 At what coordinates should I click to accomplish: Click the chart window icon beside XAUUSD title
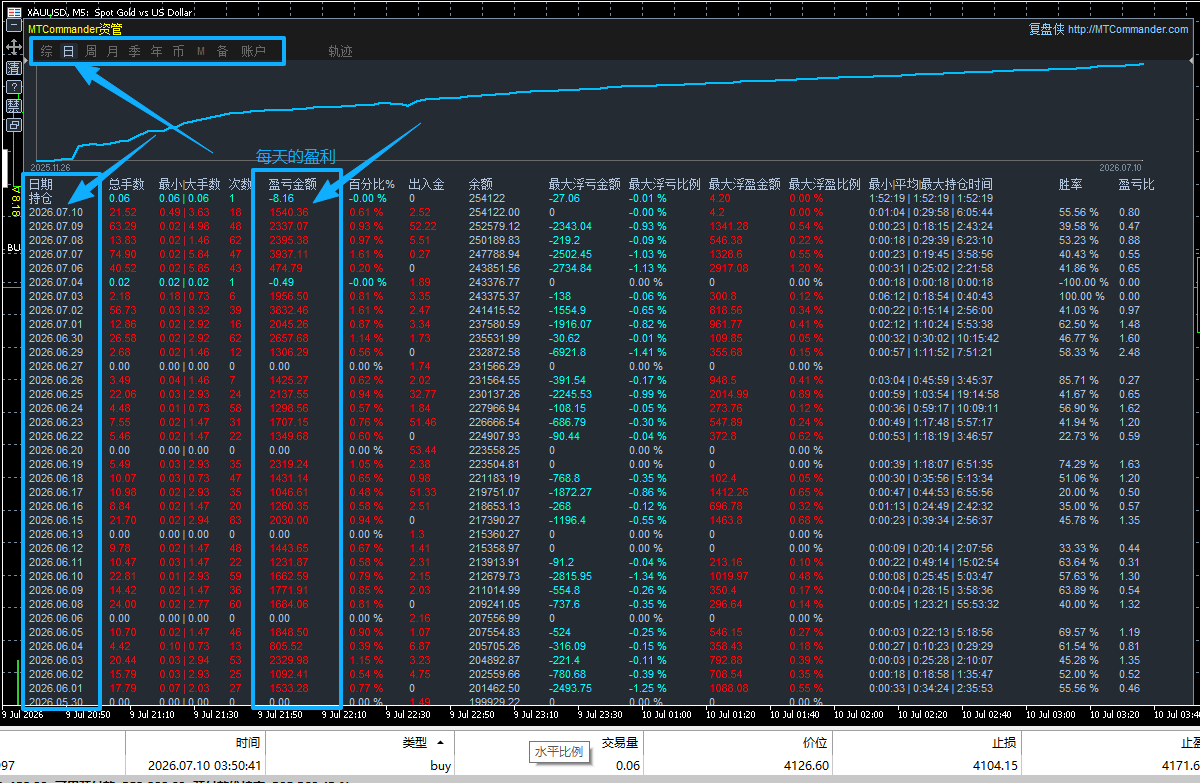click(12, 12)
